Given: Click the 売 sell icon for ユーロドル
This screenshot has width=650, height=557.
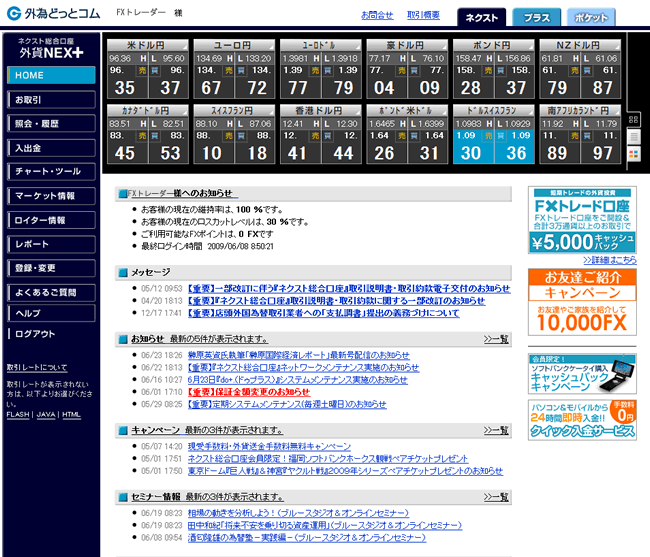Looking at the screenshot, I should point(315,71).
